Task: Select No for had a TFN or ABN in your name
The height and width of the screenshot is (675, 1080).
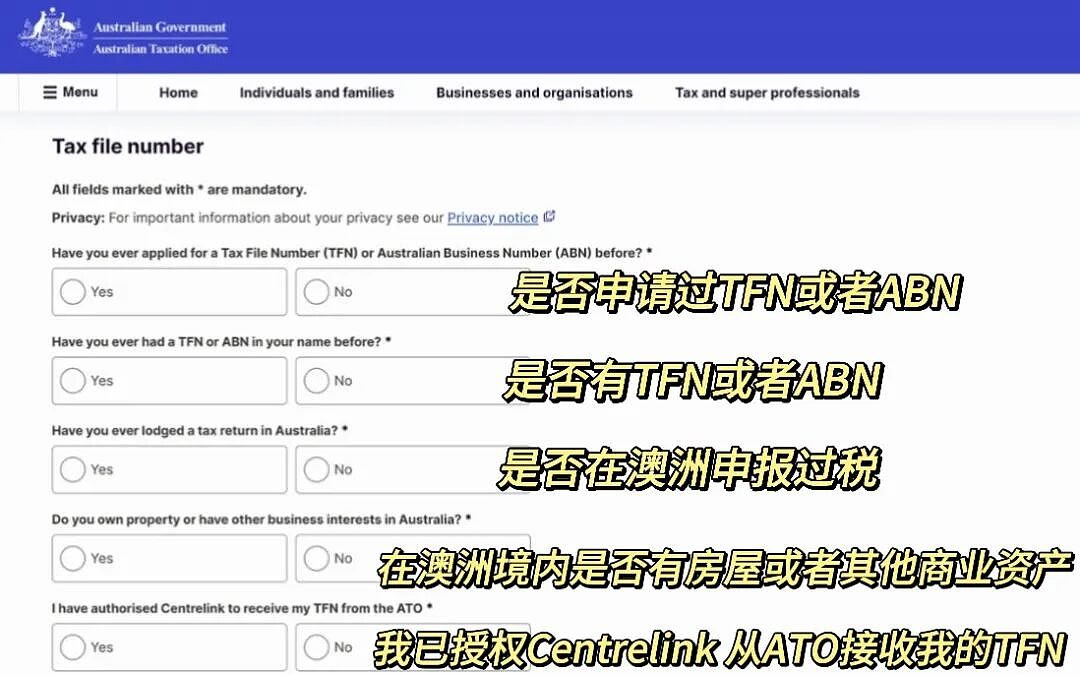Action: click(413, 381)
